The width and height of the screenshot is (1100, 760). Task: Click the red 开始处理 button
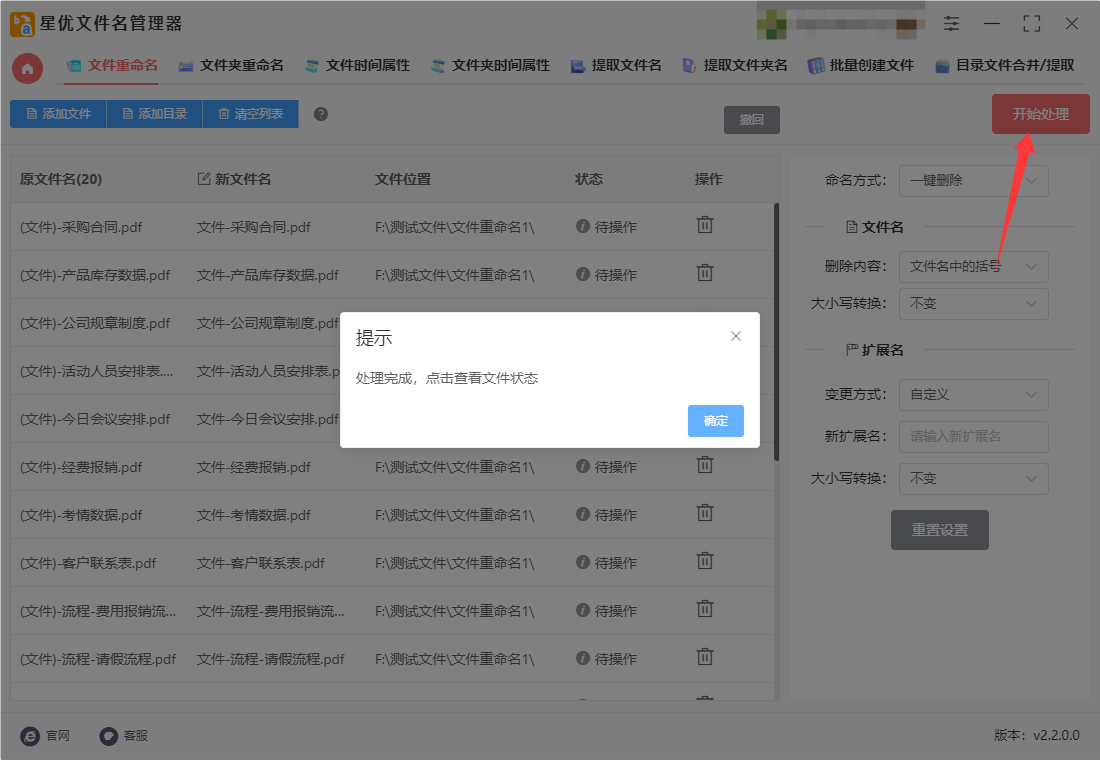[x=1040, y=114]
